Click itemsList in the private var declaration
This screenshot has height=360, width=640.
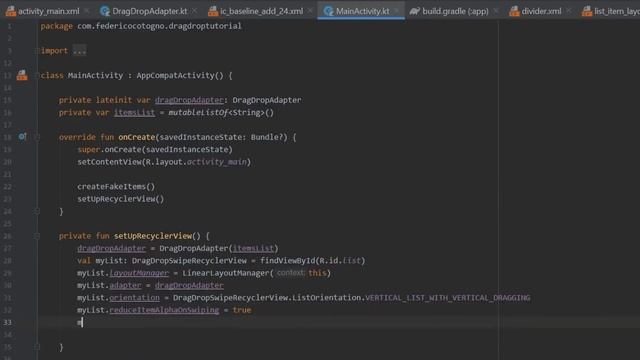[x=134, y=113]
